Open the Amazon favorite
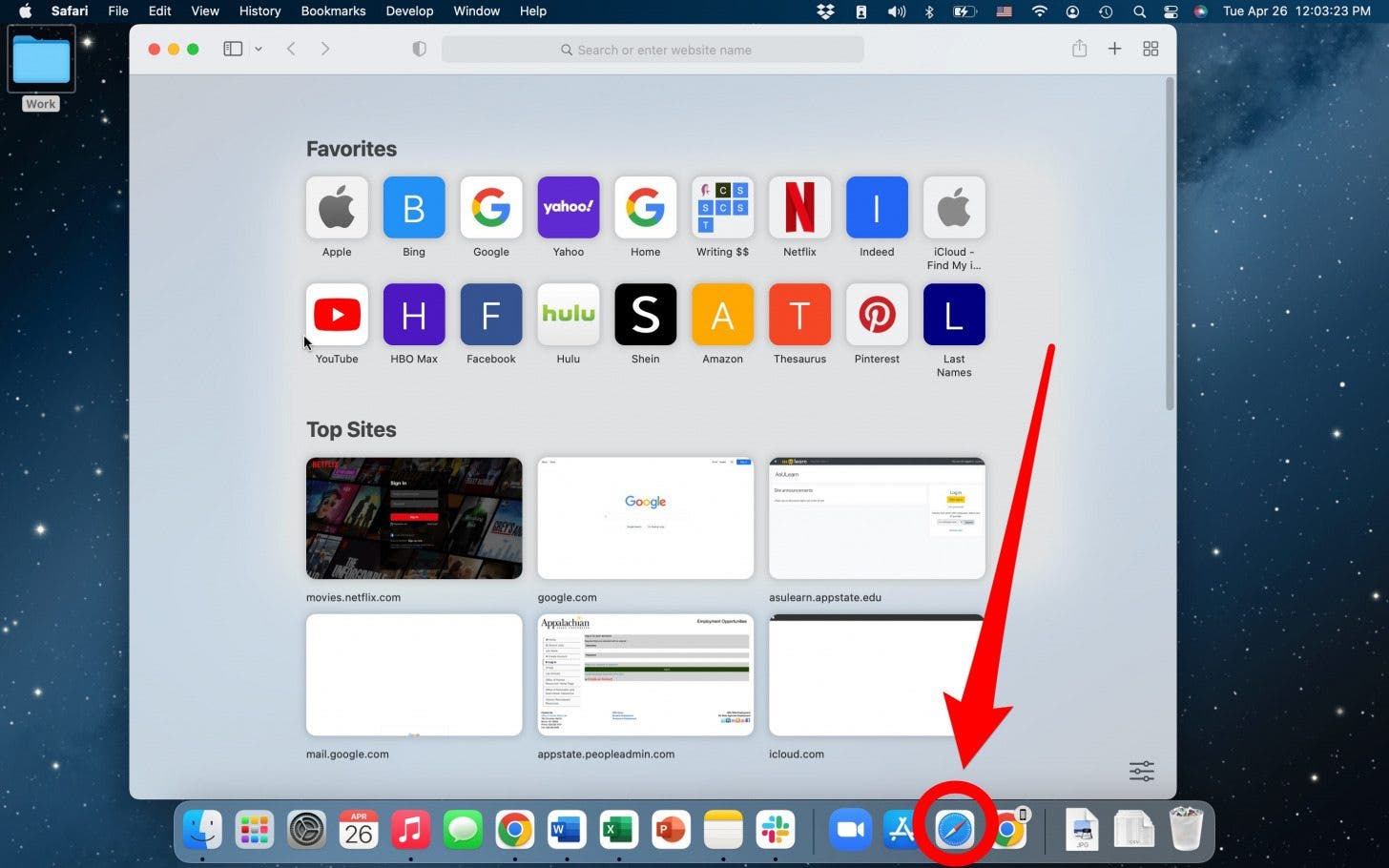 click(722, 314)
